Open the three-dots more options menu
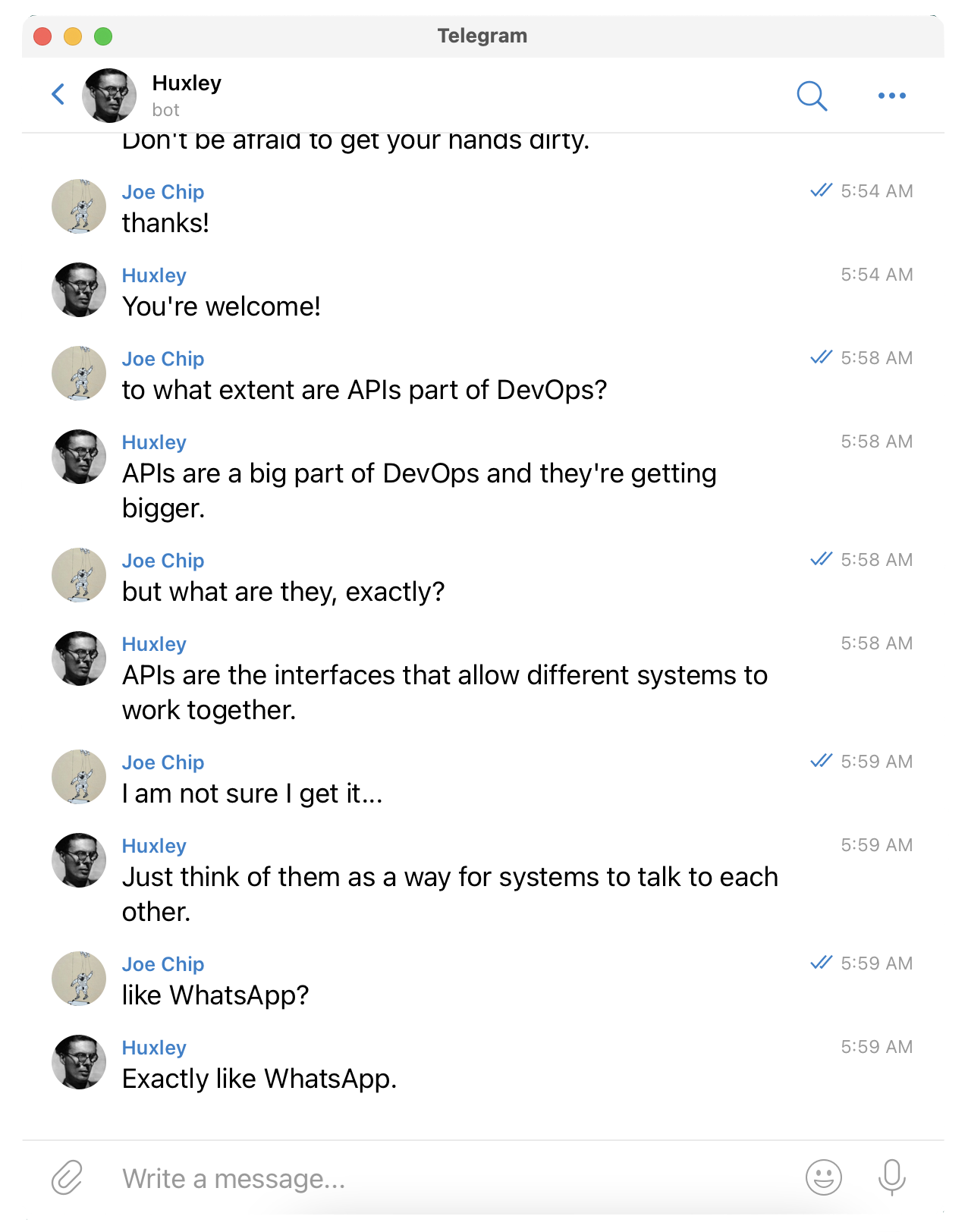Viewport: 968px width, 1232px height. [x=892, y=96]
